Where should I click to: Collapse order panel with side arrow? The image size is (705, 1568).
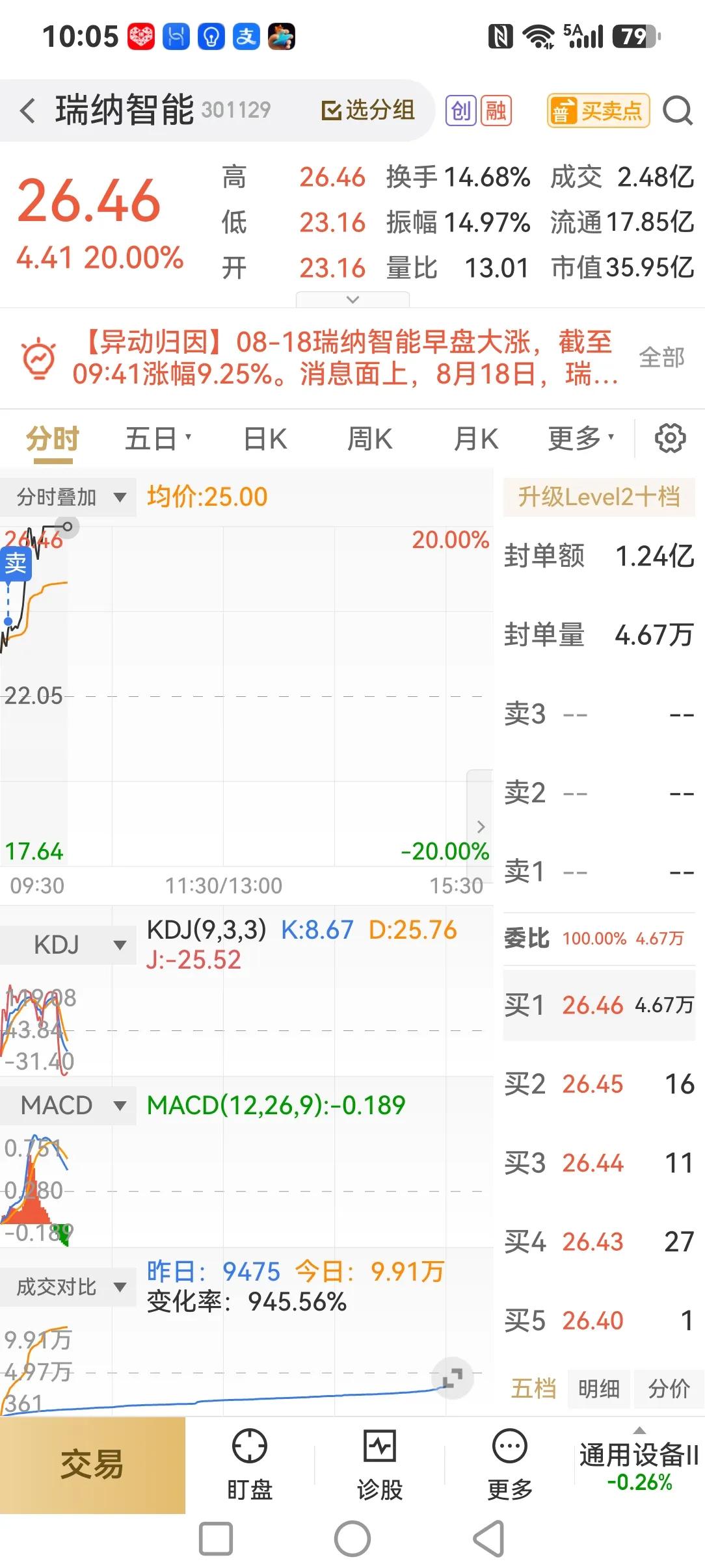481,826
